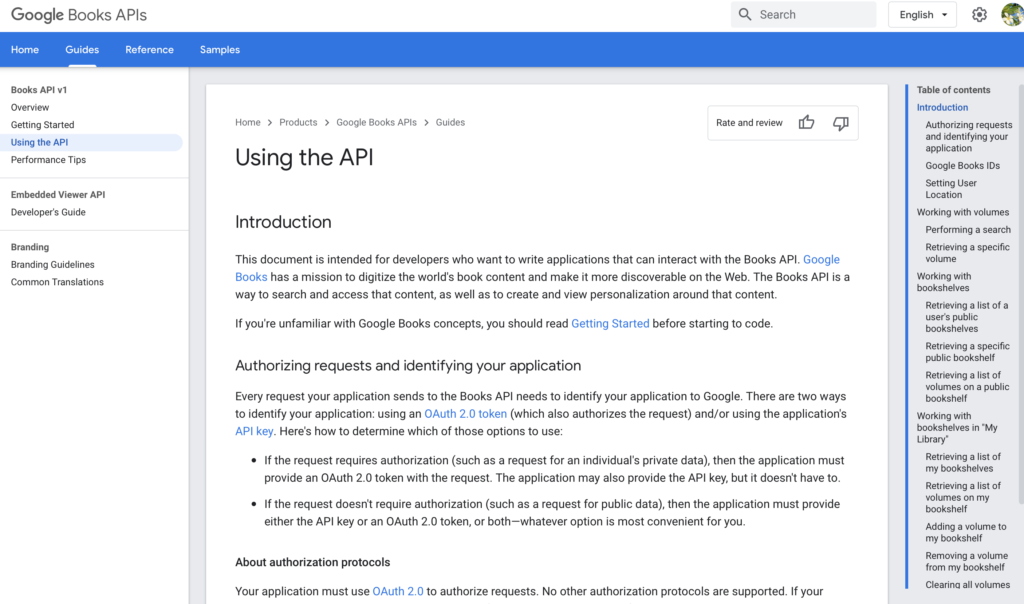Image resolution: width=1024 pixels, height=604 pixels.
Task: Open the OAuth 2.0 token link
Action: (x=466, y=413)
